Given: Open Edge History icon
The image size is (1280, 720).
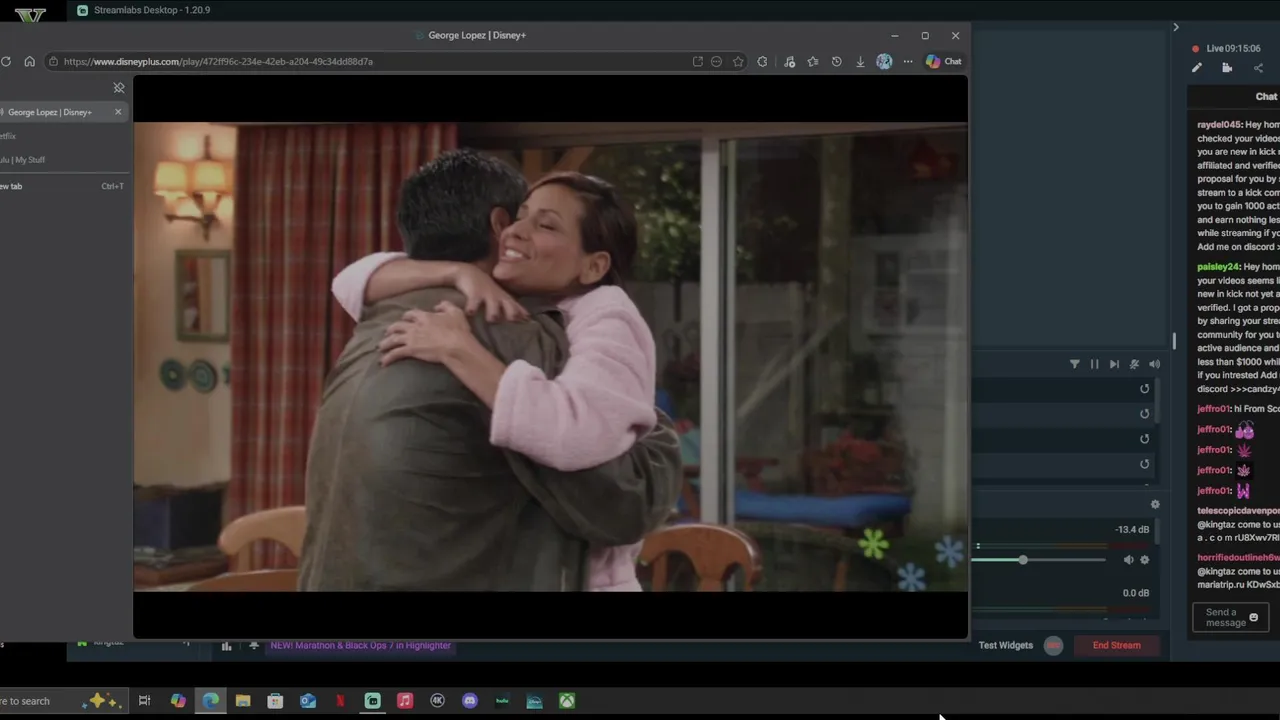Looking at the screenshot, I should click(836, 61).
